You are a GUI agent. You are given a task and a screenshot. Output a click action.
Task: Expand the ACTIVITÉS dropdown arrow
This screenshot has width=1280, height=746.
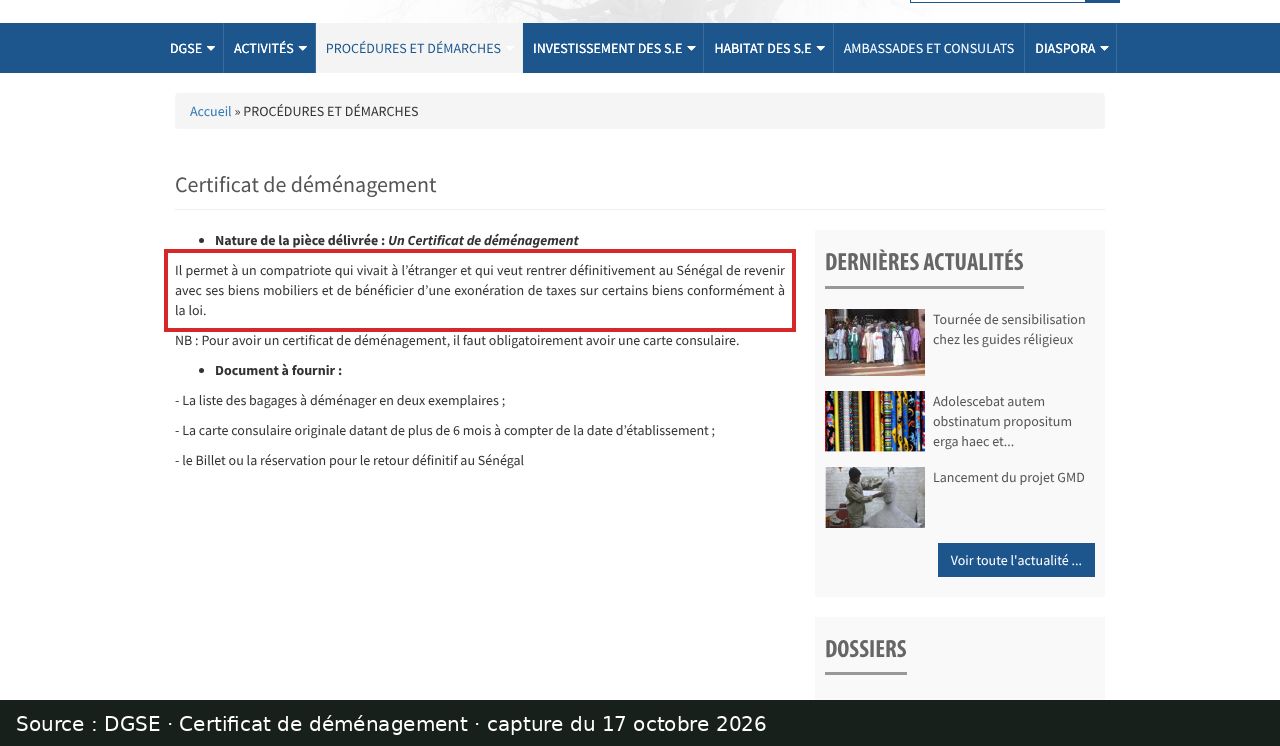pyautogui.click(x=303, y=48)
